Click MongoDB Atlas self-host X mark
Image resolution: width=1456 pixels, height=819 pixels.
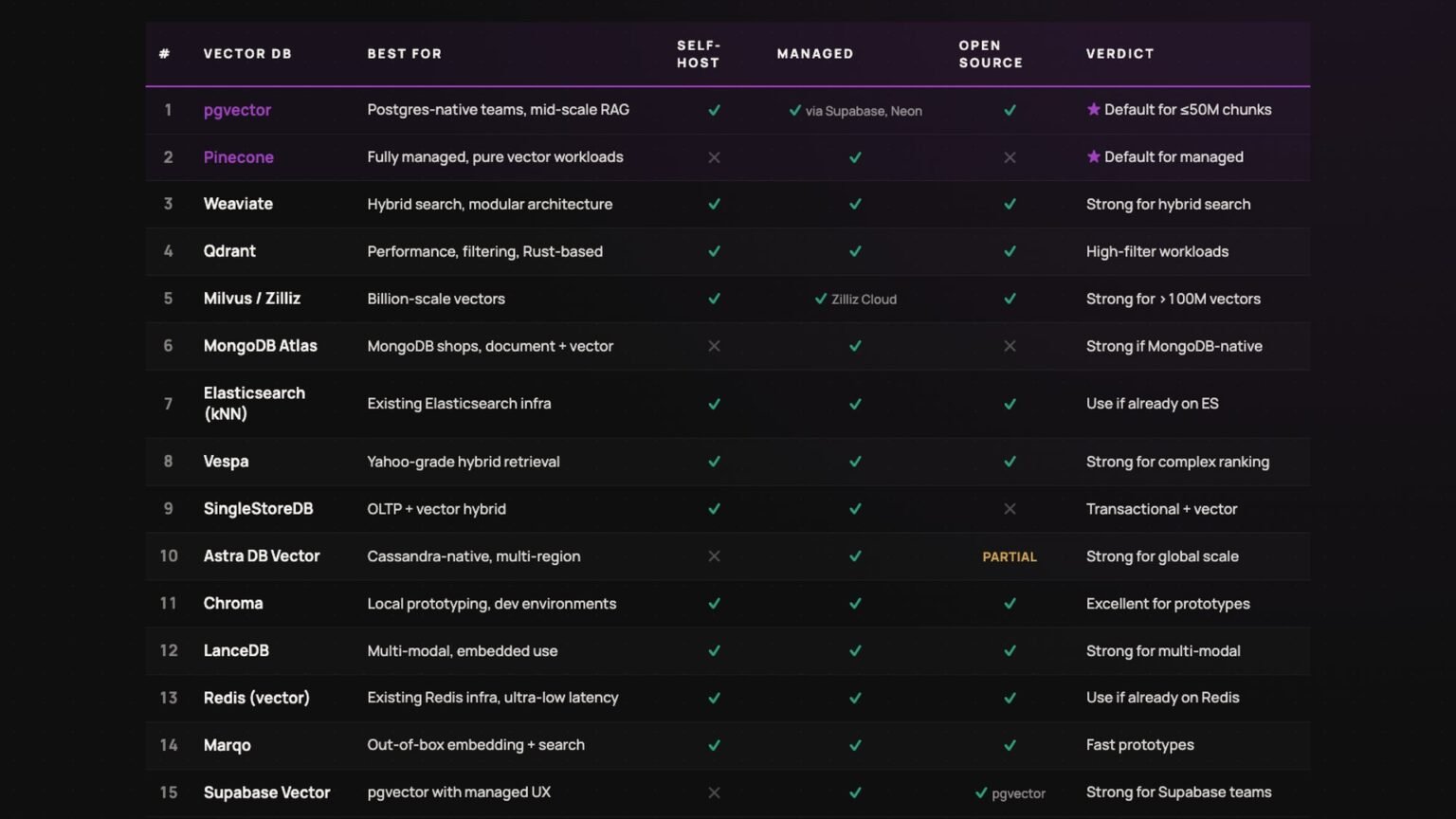pos(714,346)
